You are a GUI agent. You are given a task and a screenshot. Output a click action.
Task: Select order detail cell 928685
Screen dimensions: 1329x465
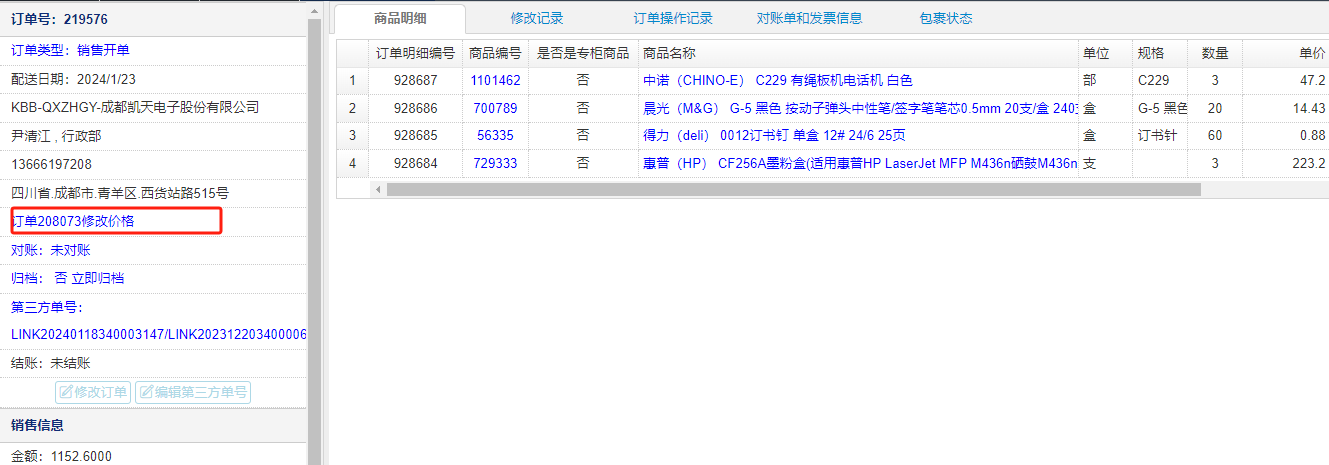click(415, 135)
